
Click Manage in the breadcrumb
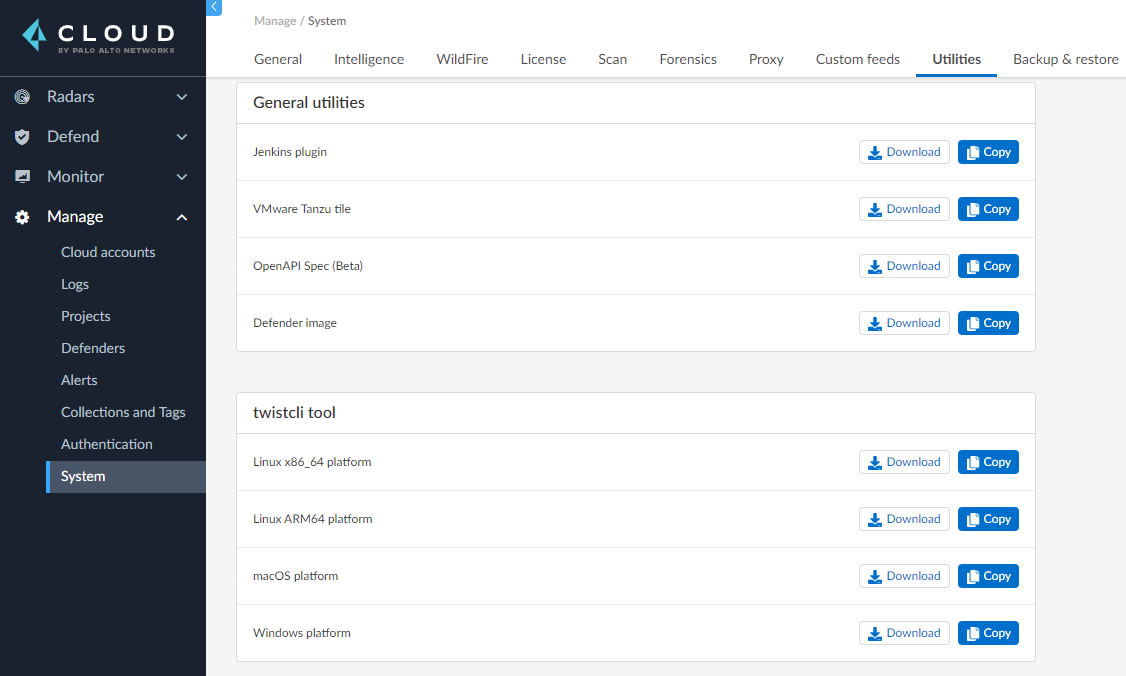(275, 21)
